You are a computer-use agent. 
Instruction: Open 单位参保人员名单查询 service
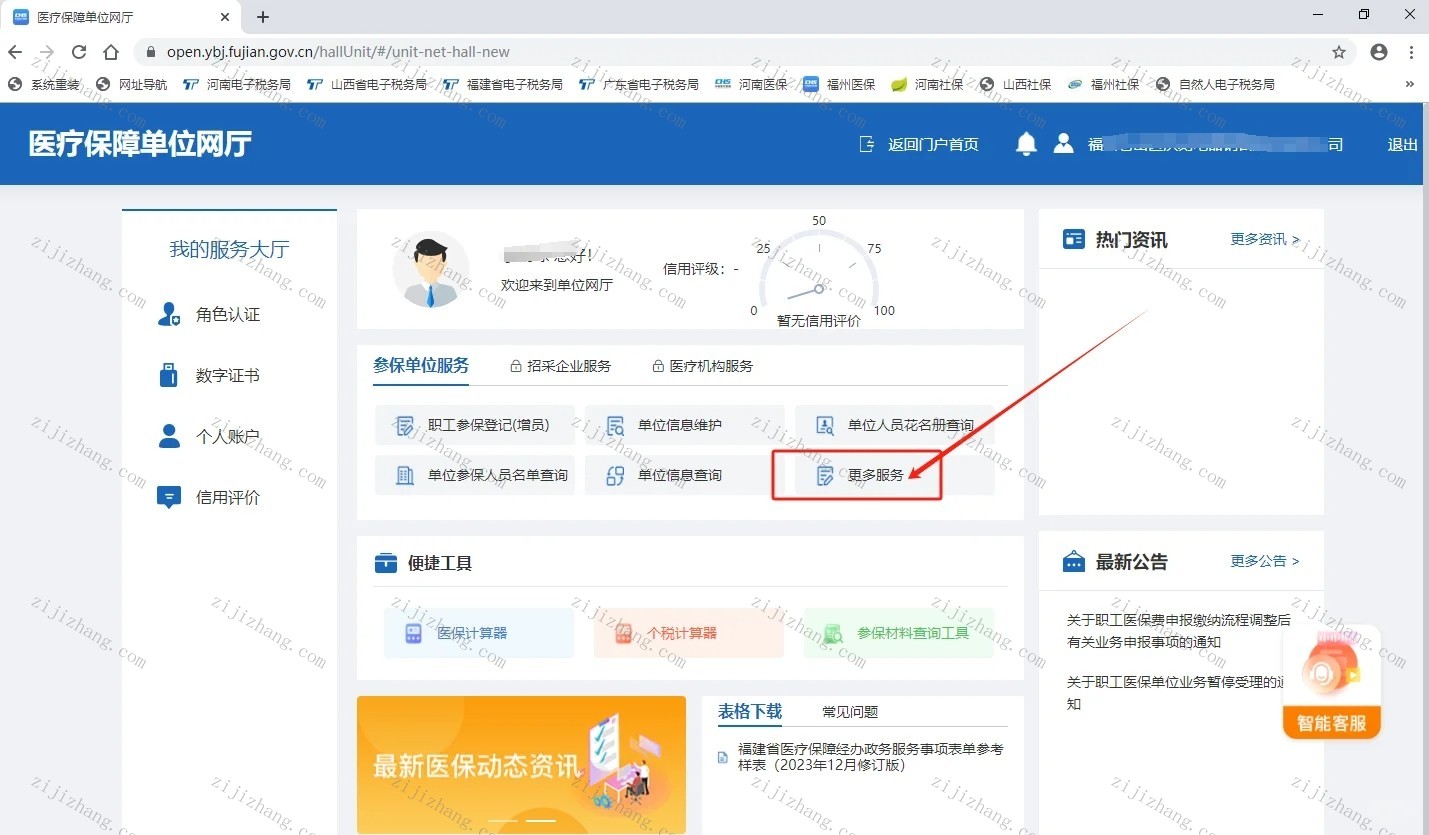[x=475, y=475]
